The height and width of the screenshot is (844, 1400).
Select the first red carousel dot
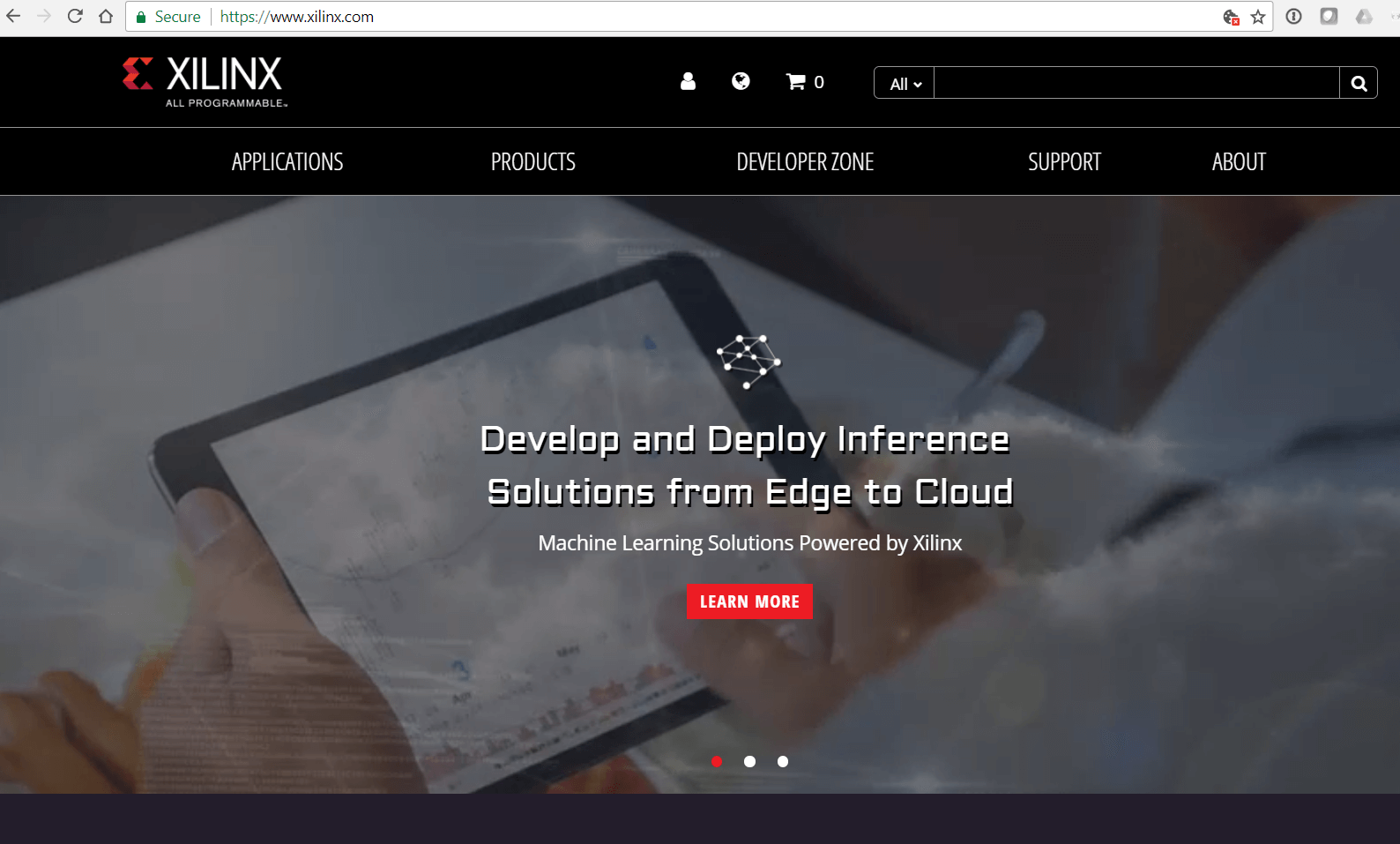click(717, 761)
